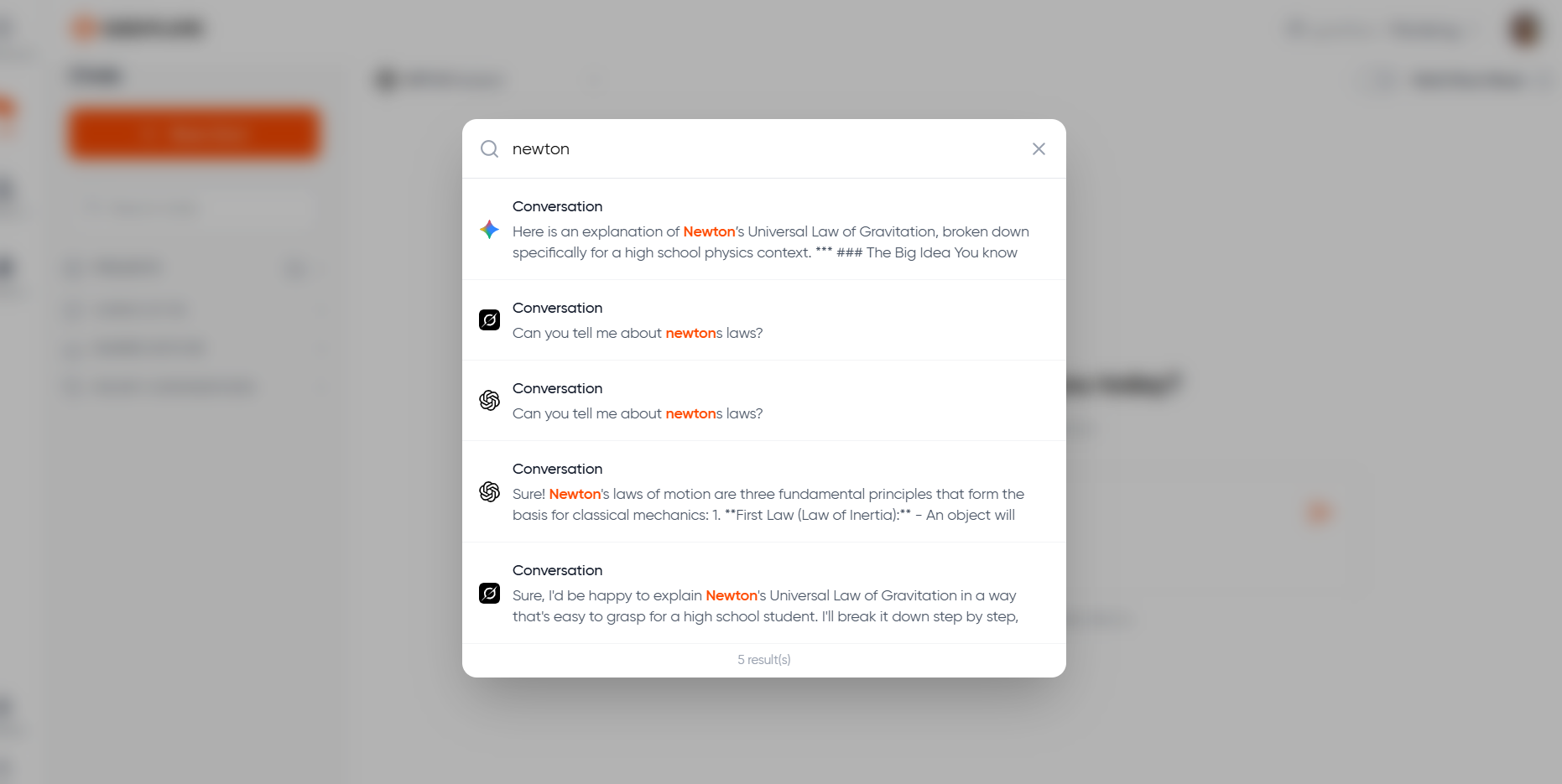
Task: Click the ChatGPT logo beside "Can you tell me about newtons laws?"
Action: pyautogui.click(x=489, y=401)
